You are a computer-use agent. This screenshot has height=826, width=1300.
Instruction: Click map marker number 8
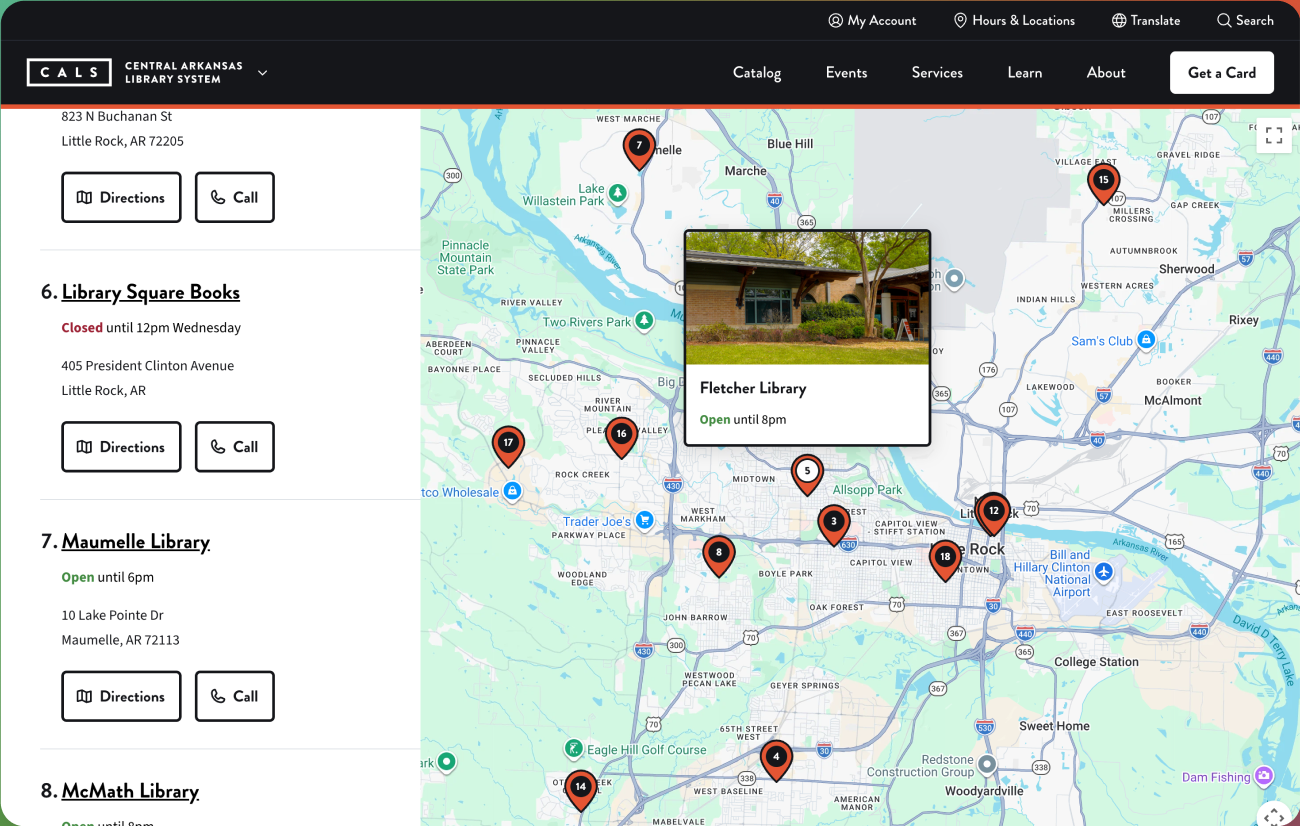pyautogui.click(x=718, y=555)
